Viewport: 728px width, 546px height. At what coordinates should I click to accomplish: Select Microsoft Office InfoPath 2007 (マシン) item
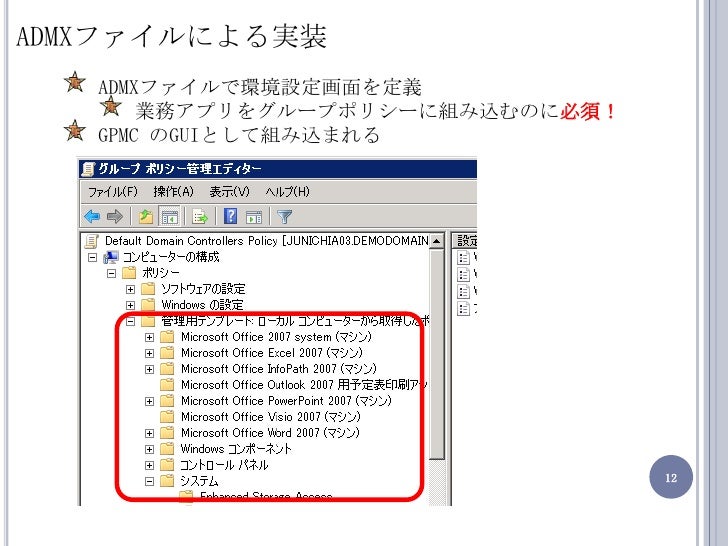click(279, 369)
